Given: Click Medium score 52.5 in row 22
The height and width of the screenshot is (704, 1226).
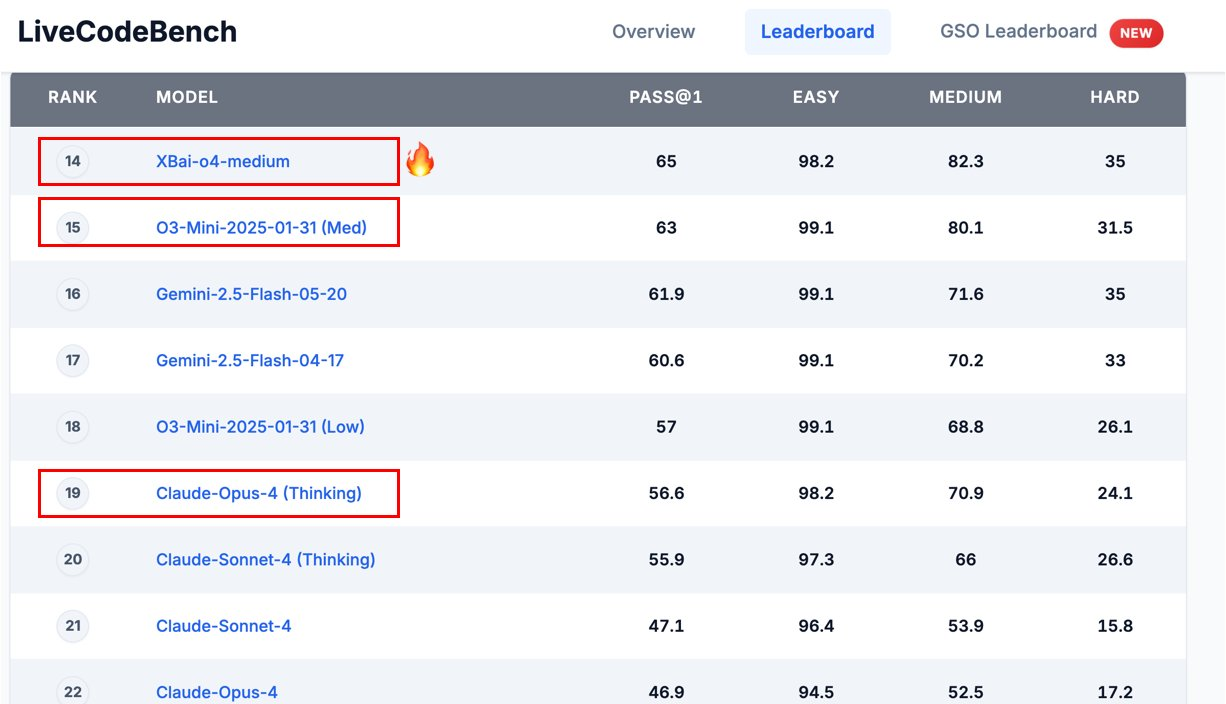Looking at the screenshot, I should pos(965,692).
